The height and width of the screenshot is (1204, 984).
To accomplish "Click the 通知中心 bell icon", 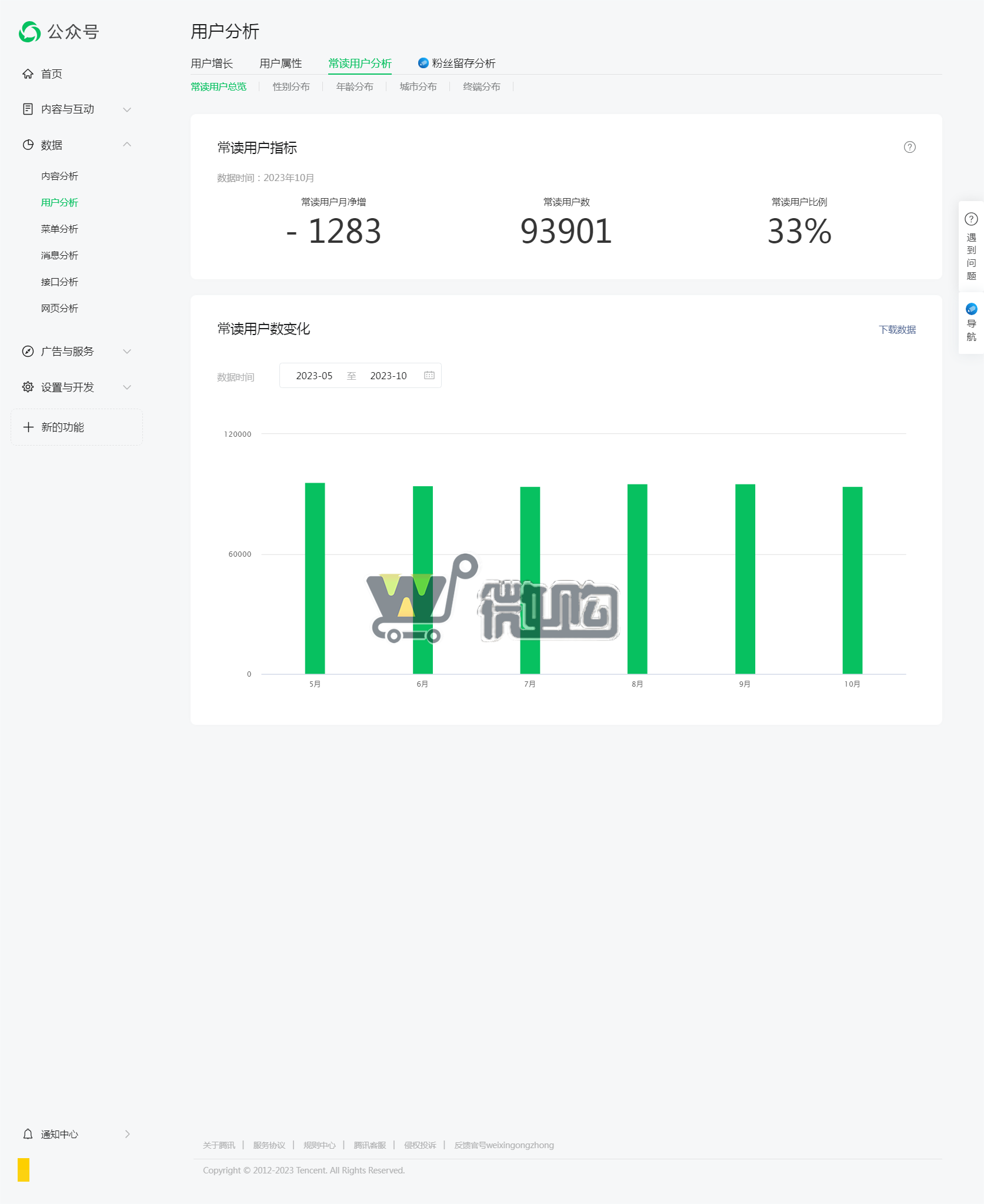I will [x=28, y=1134].
